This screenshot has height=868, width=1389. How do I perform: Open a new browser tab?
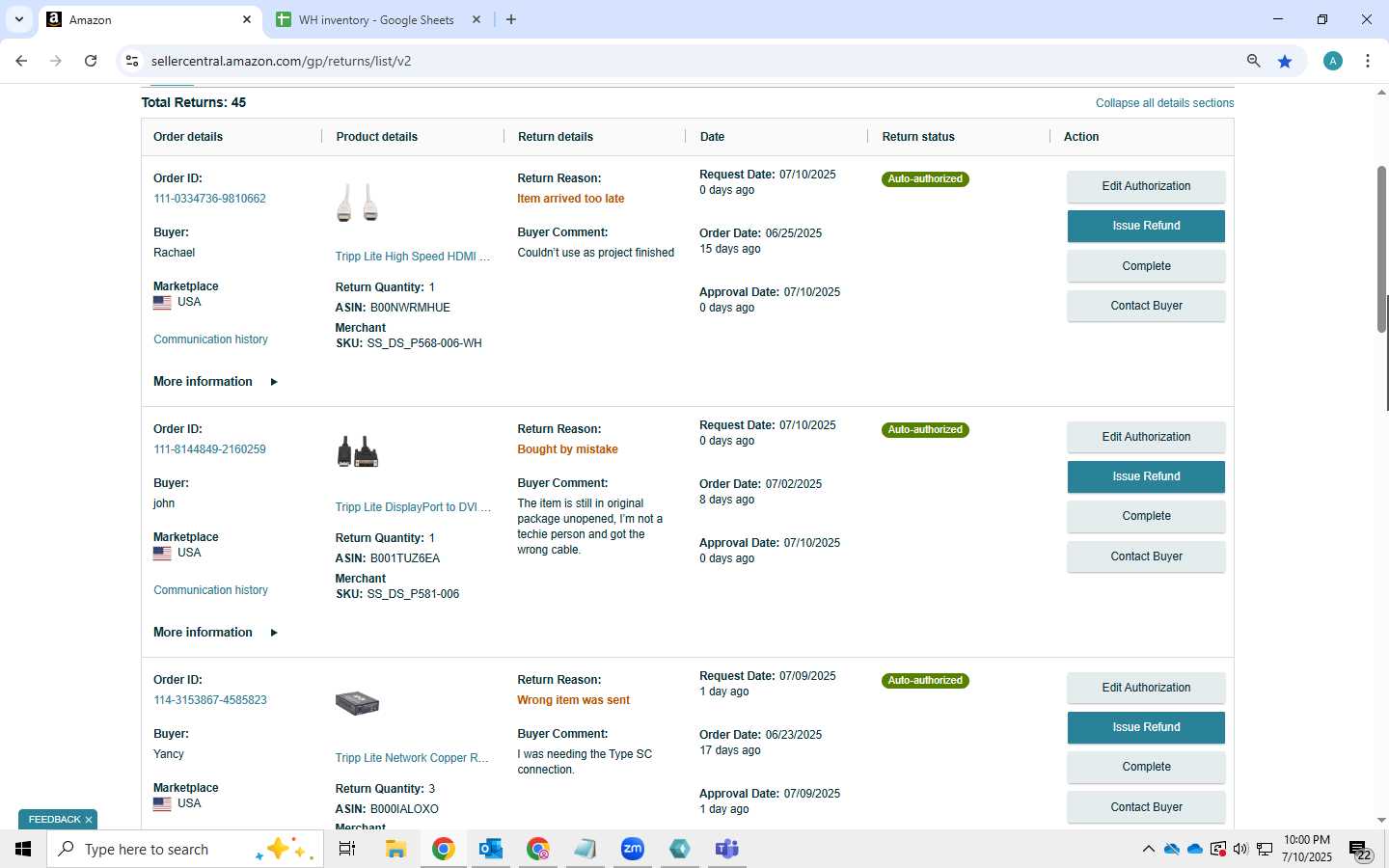511,19
